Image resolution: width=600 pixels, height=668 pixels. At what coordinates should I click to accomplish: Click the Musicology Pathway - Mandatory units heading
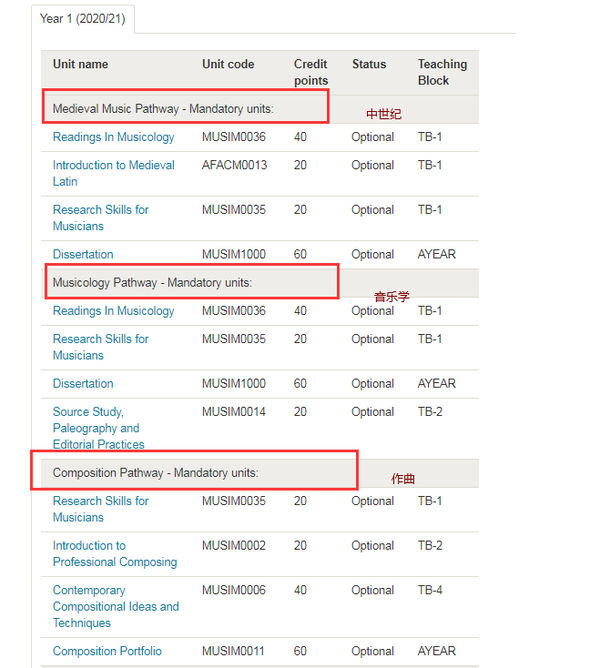tap(152, 283)
